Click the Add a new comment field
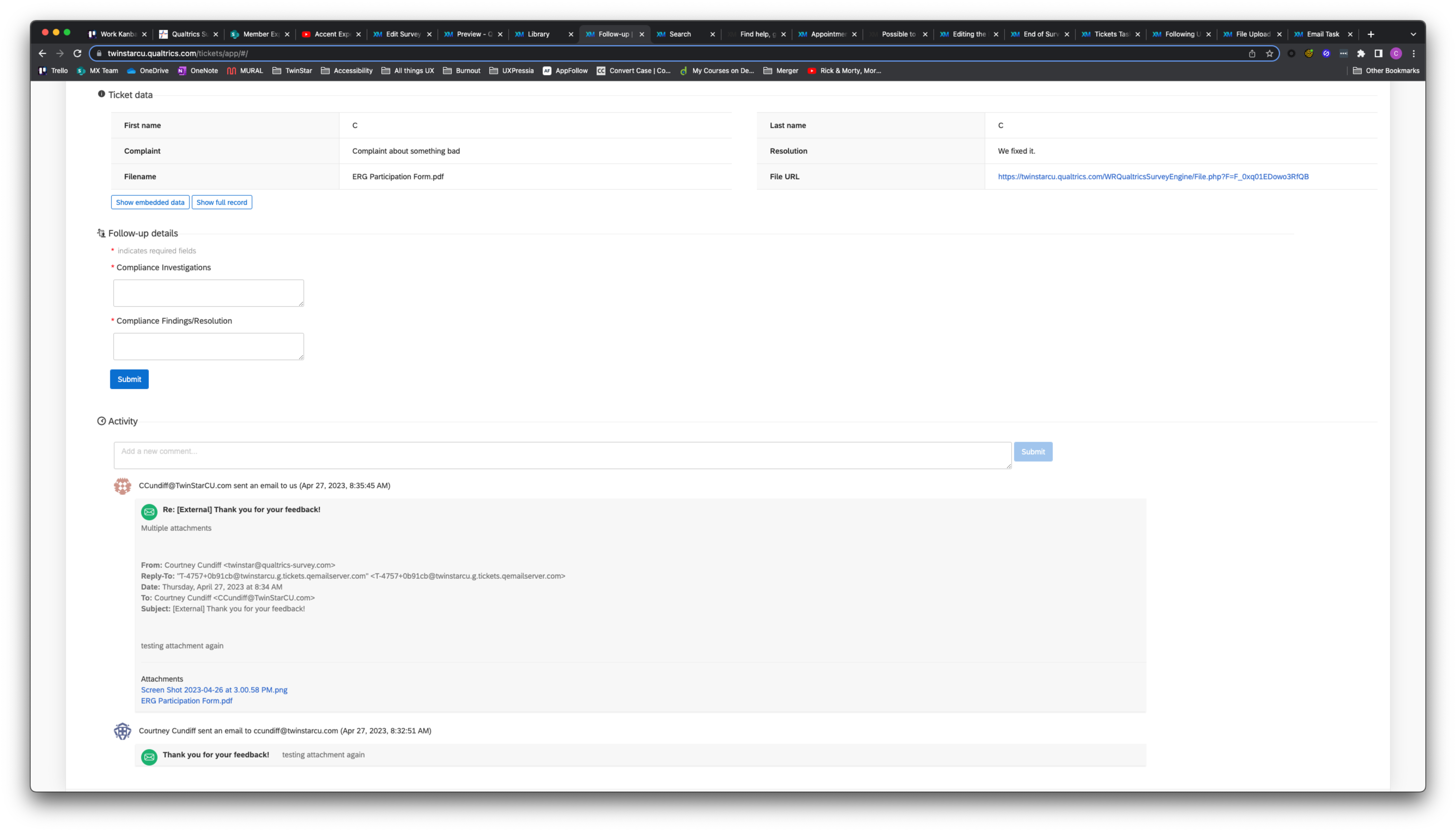The image size is (1456, 832). tap(562, 455)
